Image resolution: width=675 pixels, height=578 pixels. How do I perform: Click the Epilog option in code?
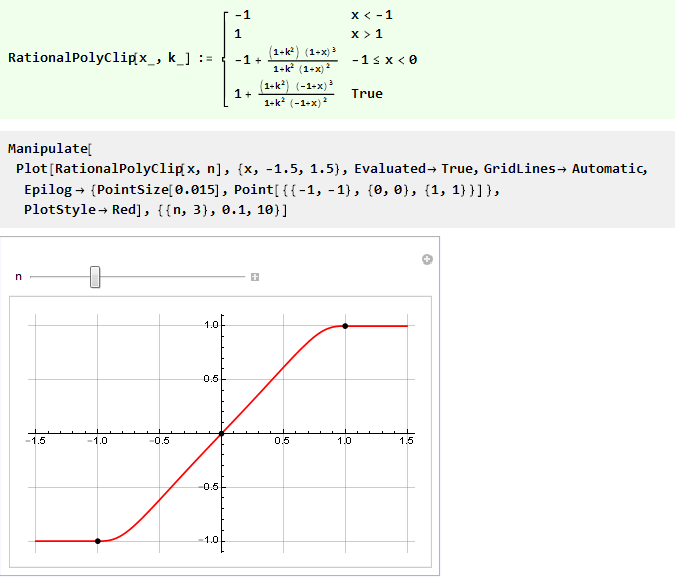[48, 190]
